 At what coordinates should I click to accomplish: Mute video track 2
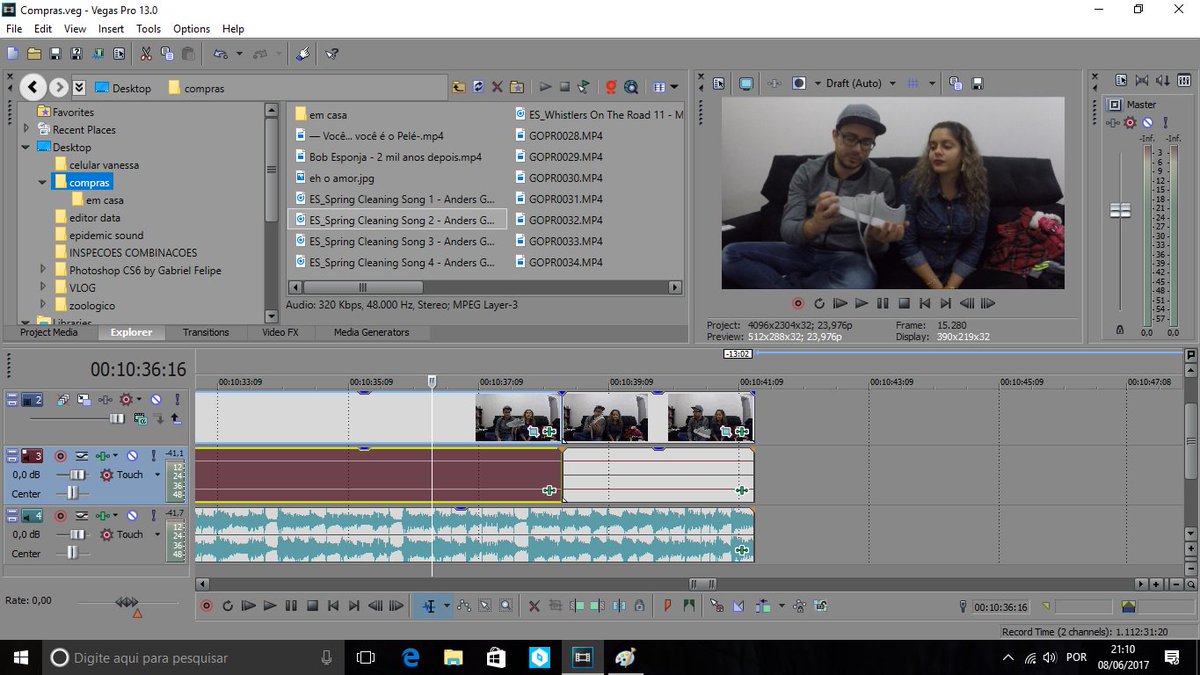(x=155, y=400)
